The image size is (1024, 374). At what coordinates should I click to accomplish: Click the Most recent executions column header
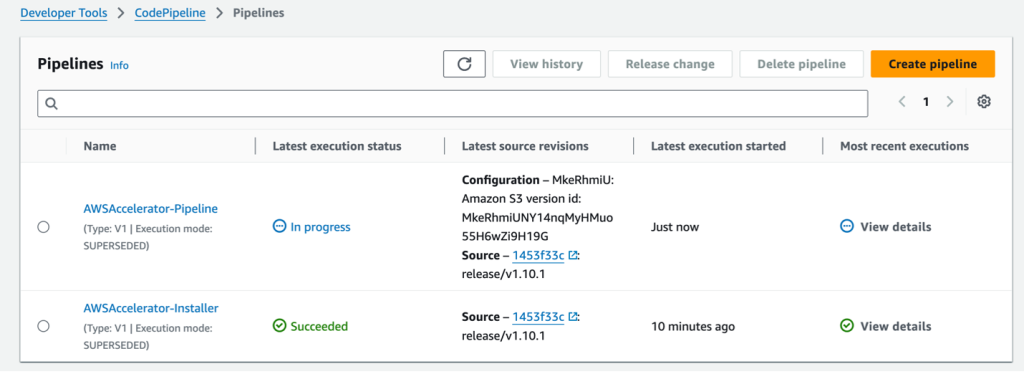click(x=904, y=146)
